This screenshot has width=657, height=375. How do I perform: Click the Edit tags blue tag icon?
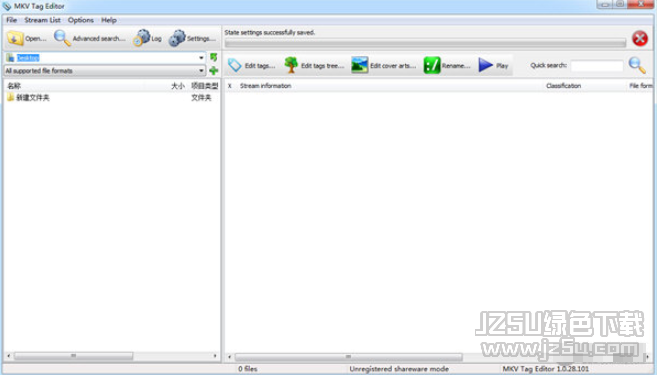(x=235, y=65)
